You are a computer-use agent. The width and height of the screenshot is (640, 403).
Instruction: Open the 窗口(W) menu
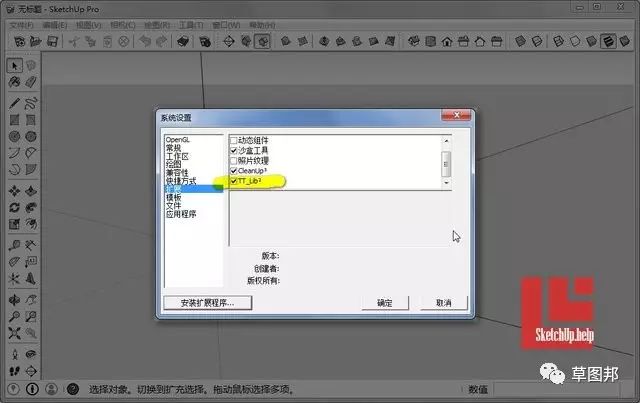coord(226,25)
